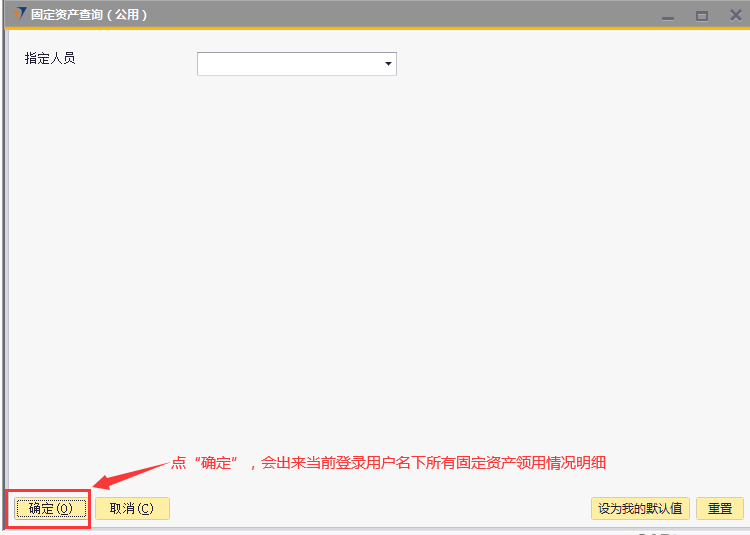
Task: Click the 指定人员 field label
Action: (50, 58)
